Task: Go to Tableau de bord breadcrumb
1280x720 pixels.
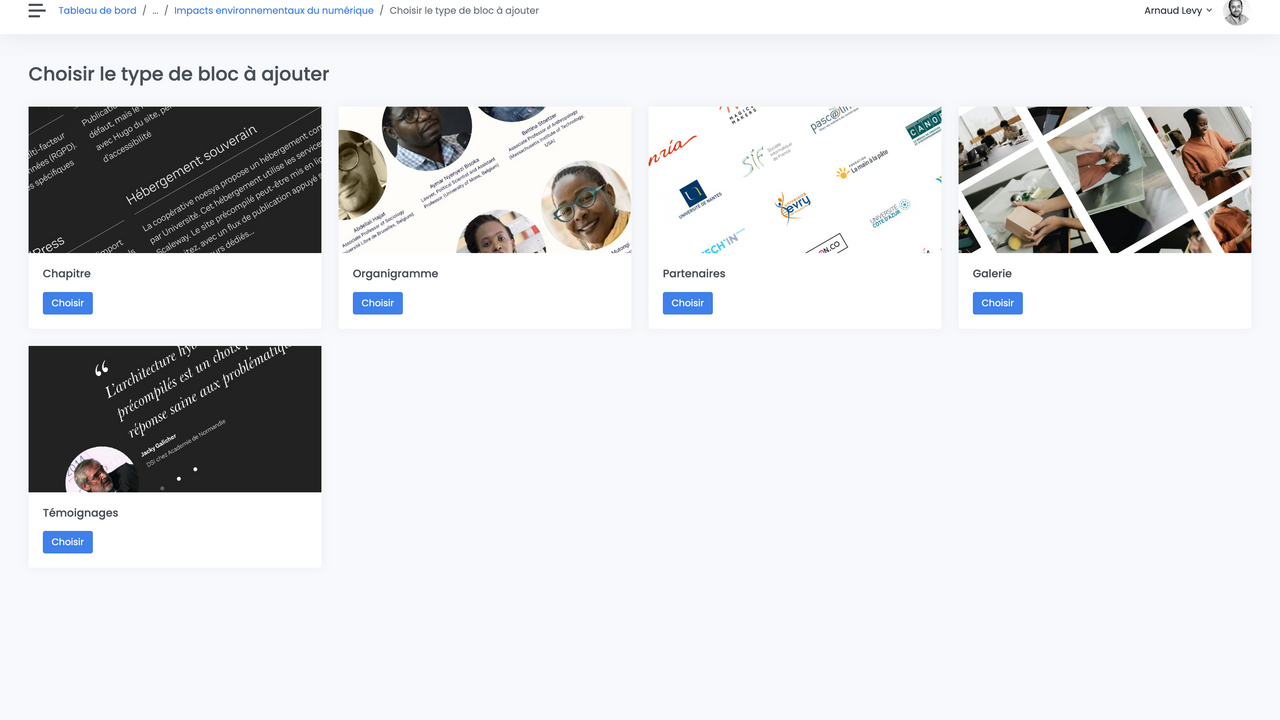Action: pos(97,11)
